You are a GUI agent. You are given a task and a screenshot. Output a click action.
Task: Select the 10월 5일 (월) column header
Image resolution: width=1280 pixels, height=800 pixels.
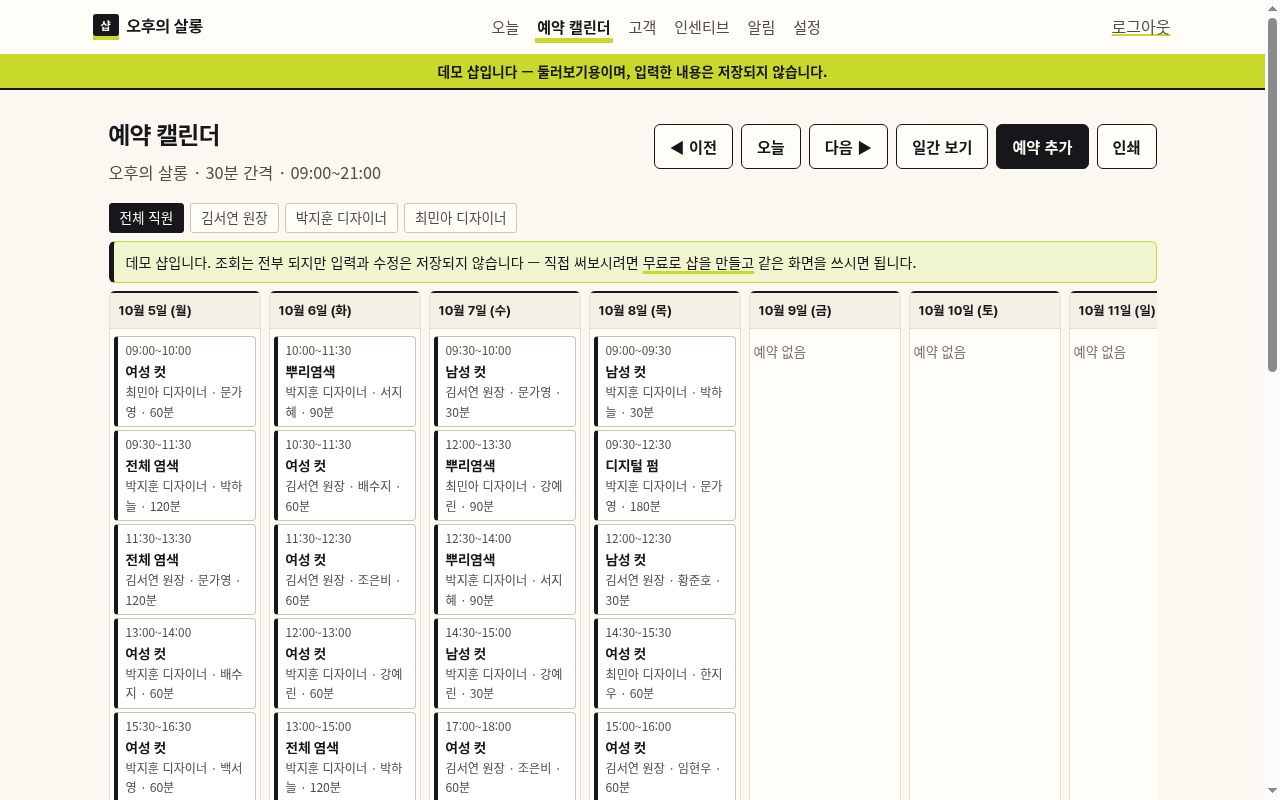coord(185,310)
